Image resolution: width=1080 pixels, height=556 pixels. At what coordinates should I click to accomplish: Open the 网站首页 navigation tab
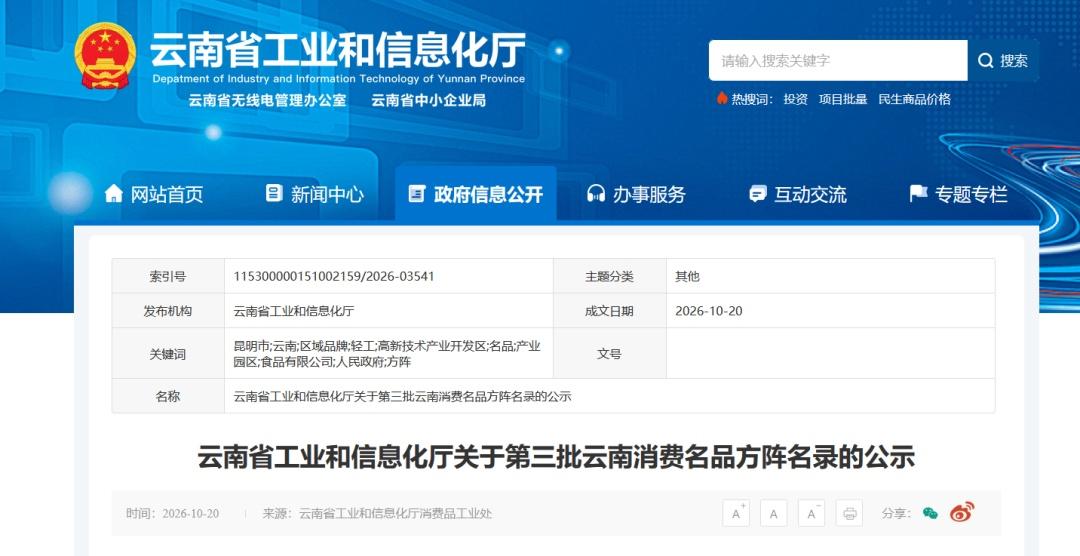pyautogui.click(x=154, y=194)
